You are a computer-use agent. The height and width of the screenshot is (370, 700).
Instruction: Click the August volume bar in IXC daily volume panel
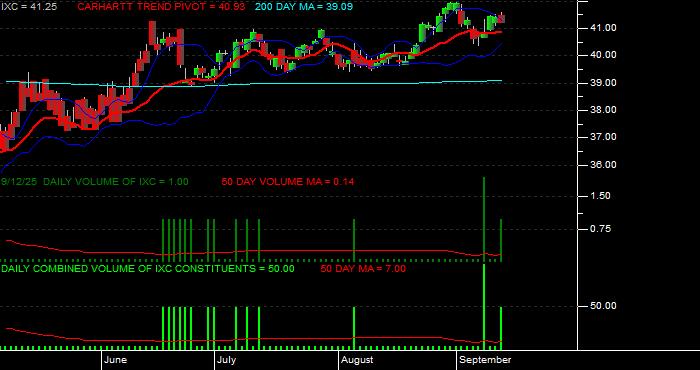point(354,240)
